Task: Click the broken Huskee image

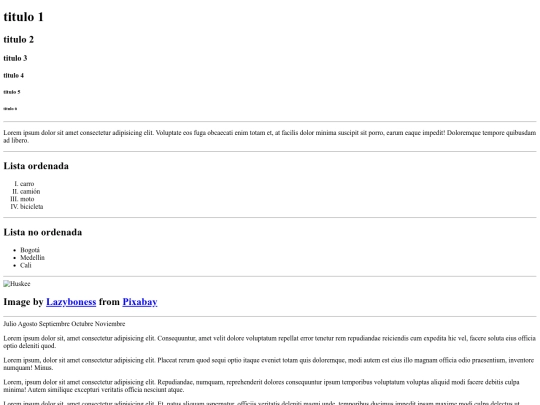Action: tap(17, 284)
